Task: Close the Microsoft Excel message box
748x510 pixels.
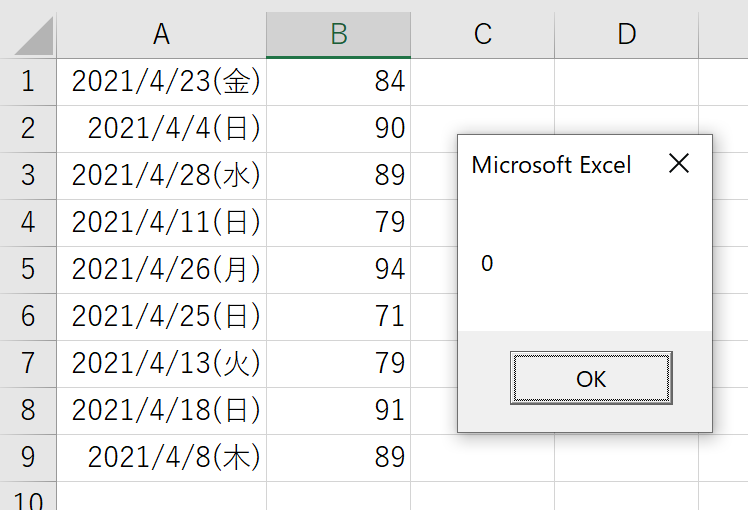Action: point(678,164)
